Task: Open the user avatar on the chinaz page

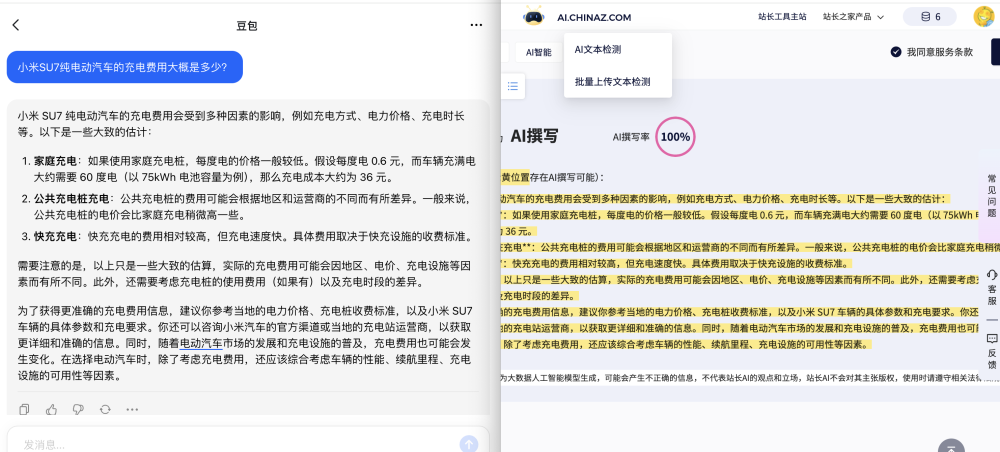Action: pyautogui.click(x=984, y=17)
